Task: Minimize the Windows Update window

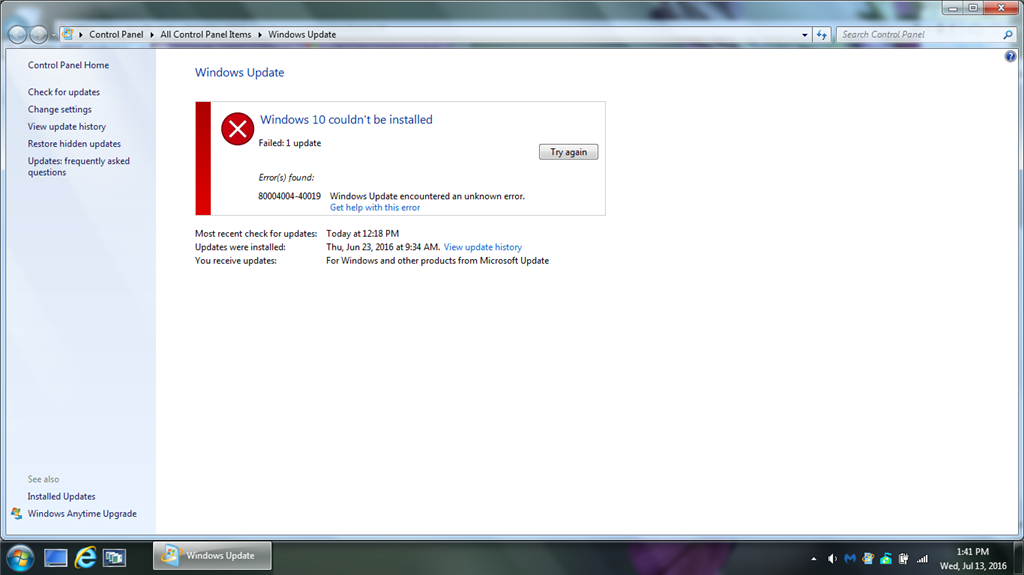Action: [953, 8]
